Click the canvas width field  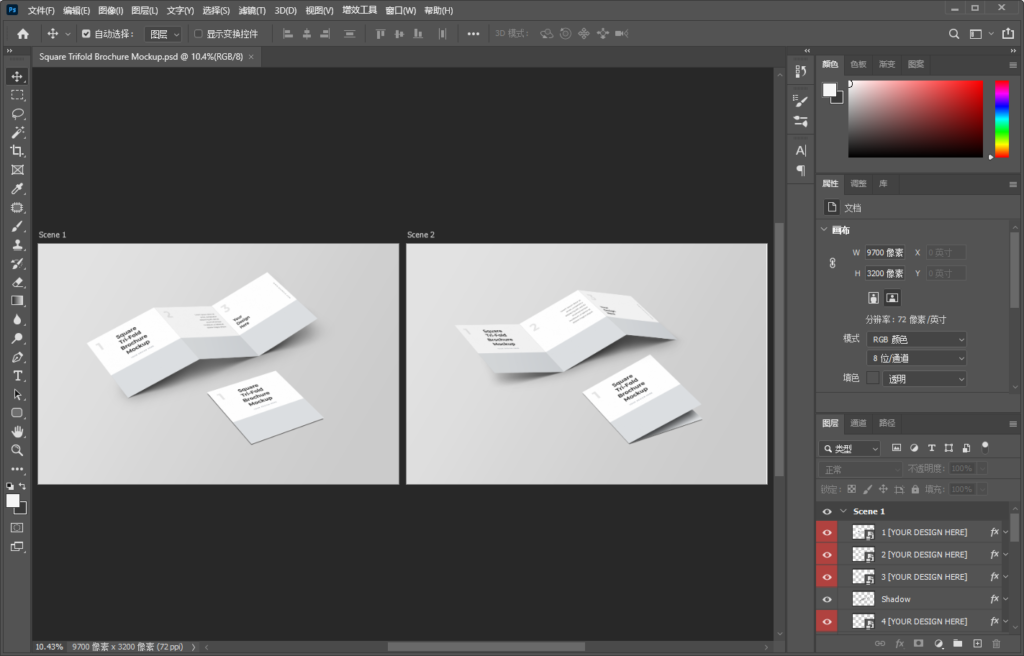pyautogui.click(x=885, y=252)
